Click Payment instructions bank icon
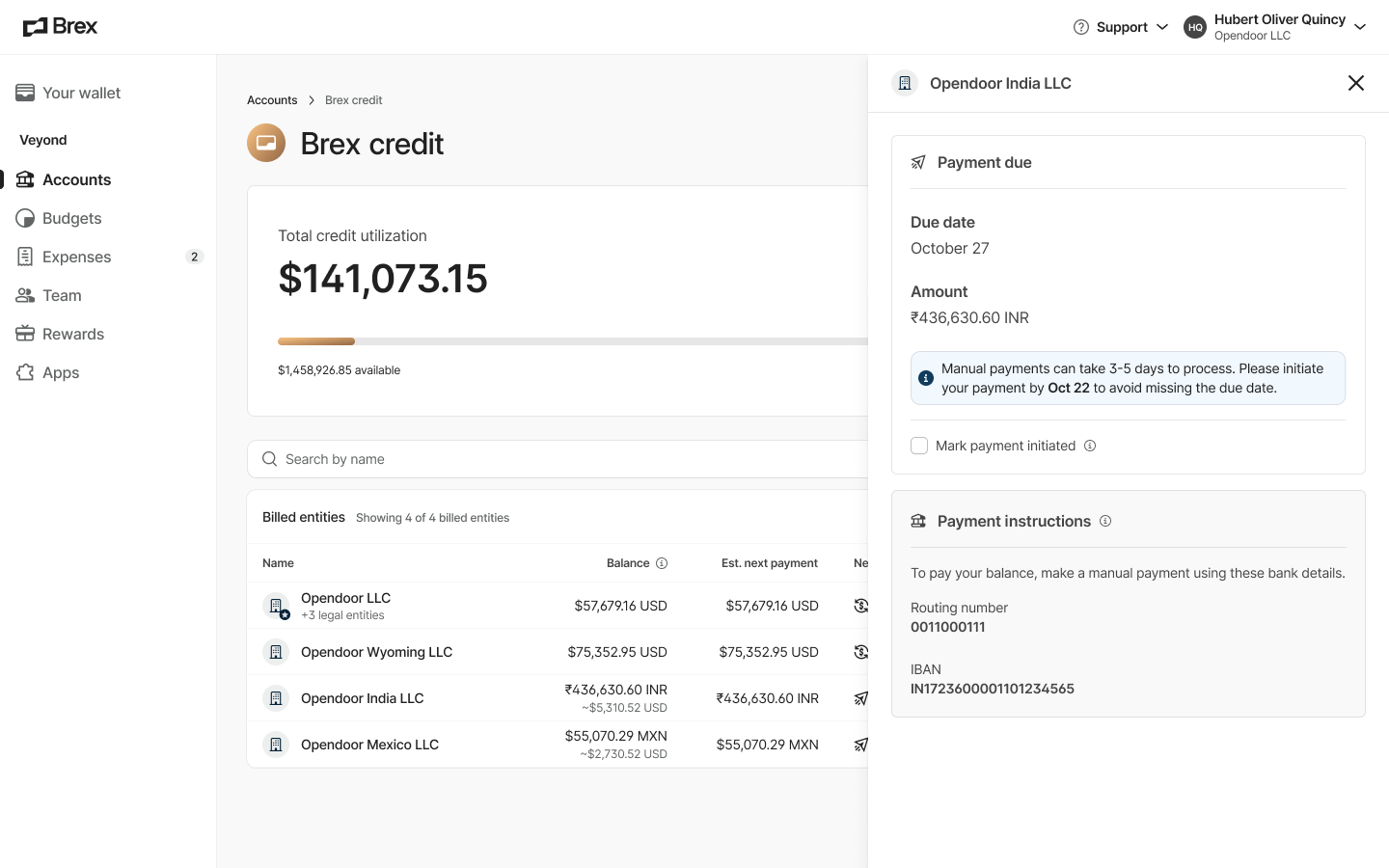The width and height of the screenshot is (1389, 868). (x=918, y=521)
